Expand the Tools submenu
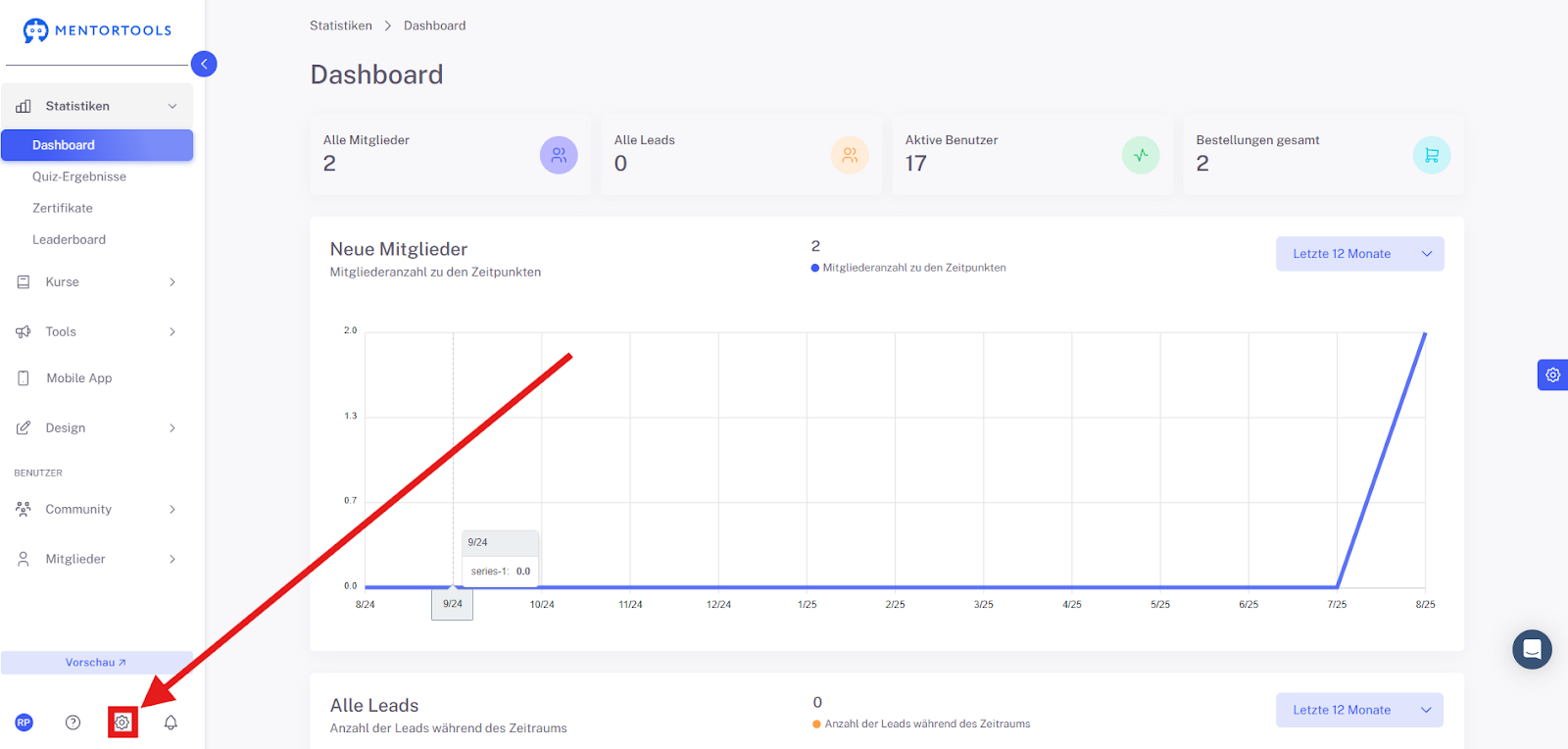Viewport: 1568px width, 749px height. point(172,332)
